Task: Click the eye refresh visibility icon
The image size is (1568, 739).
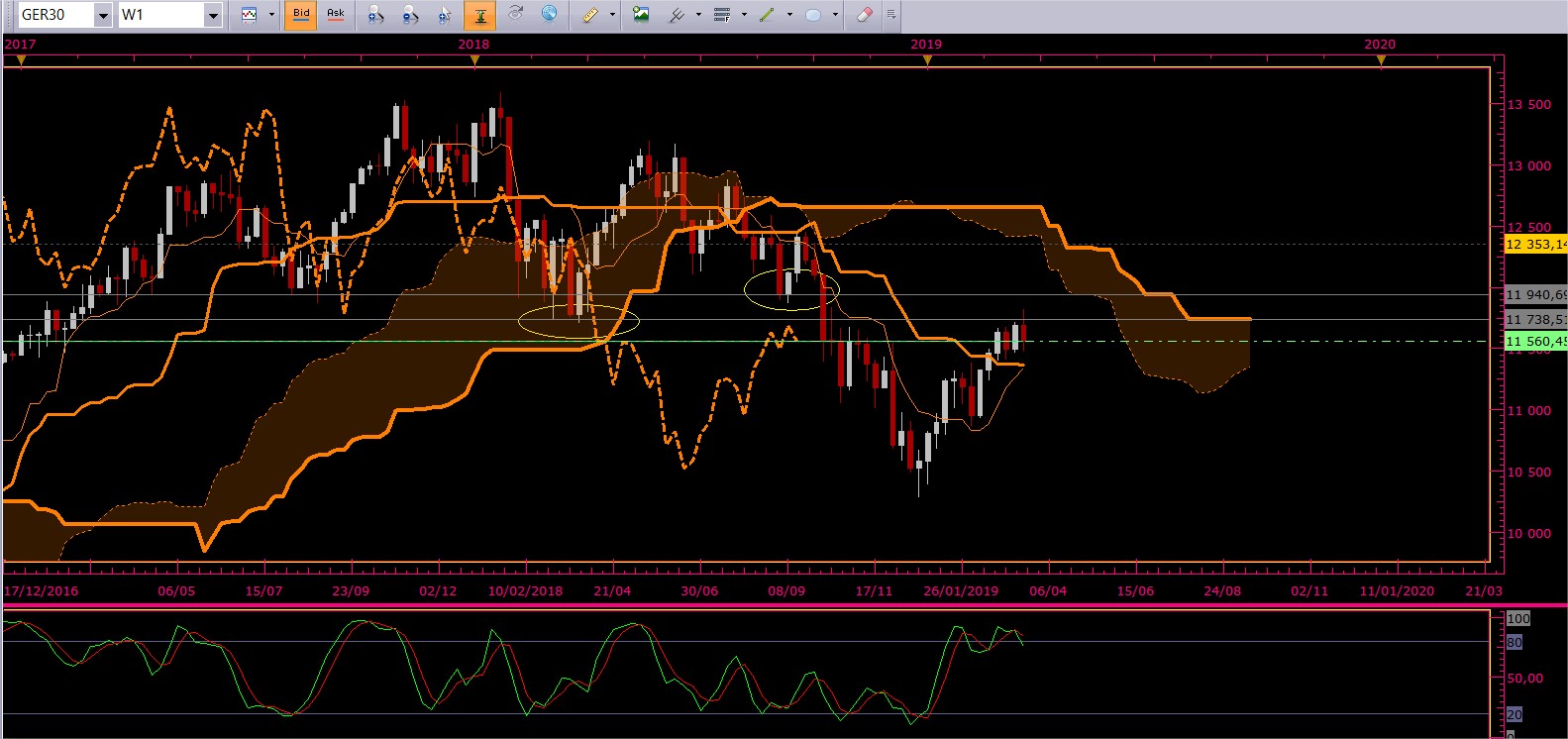Action: tap(515, 14)
